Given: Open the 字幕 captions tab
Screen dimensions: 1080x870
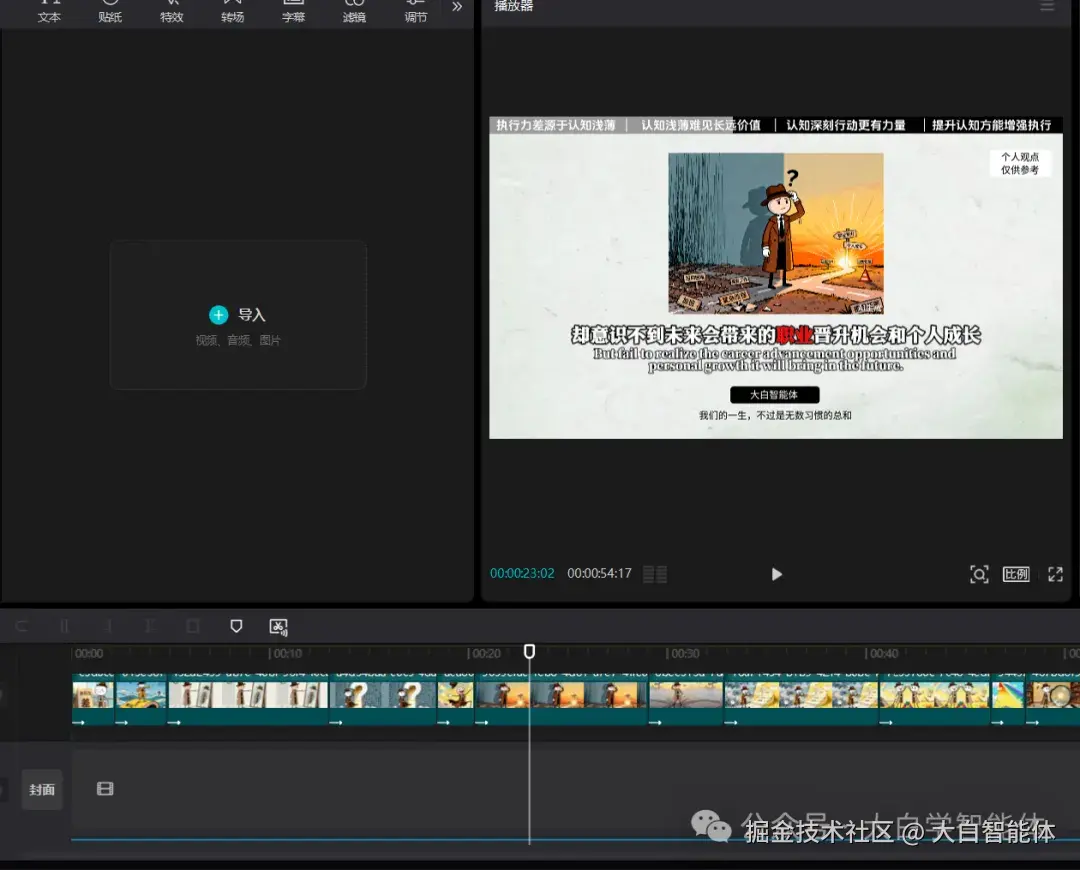Looking at the screenshot, I should tap(293, 12).
